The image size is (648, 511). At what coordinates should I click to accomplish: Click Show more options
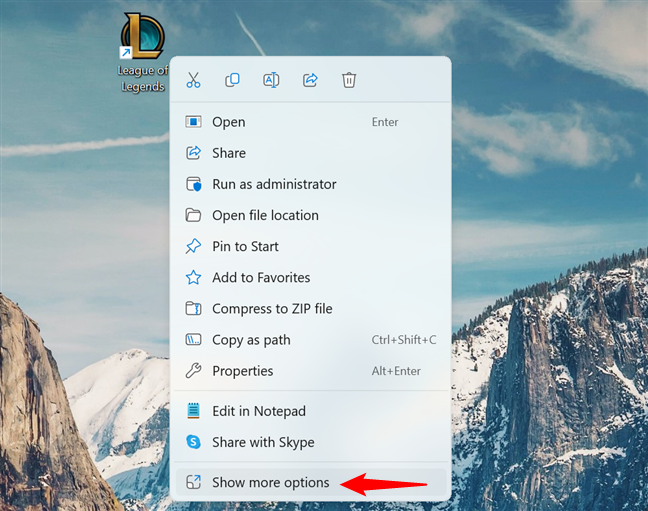click(310, 482)
